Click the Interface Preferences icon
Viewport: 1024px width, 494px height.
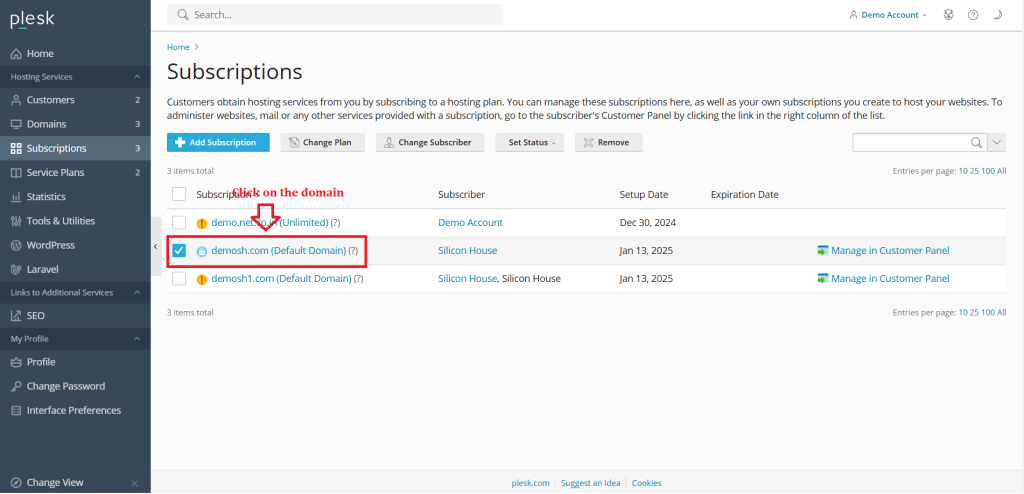point(16,410)
